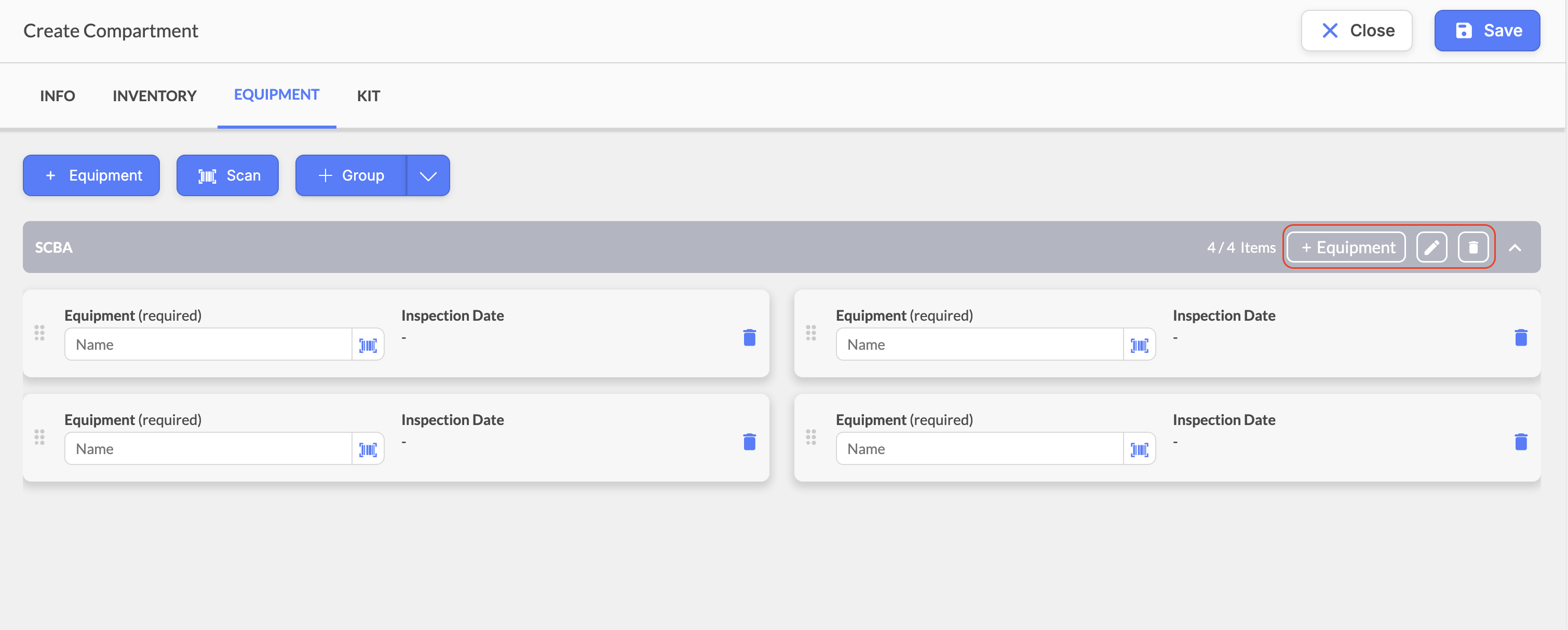Add a new Group
The height and width of the screenshot is (630, 1568).
click(x=351, y=175)
